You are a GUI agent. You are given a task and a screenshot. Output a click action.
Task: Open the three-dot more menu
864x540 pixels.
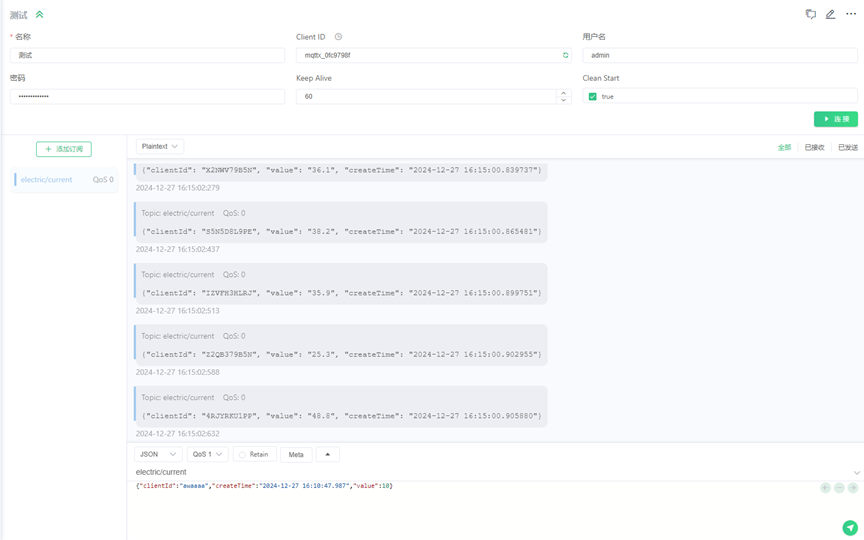(851, 14)
